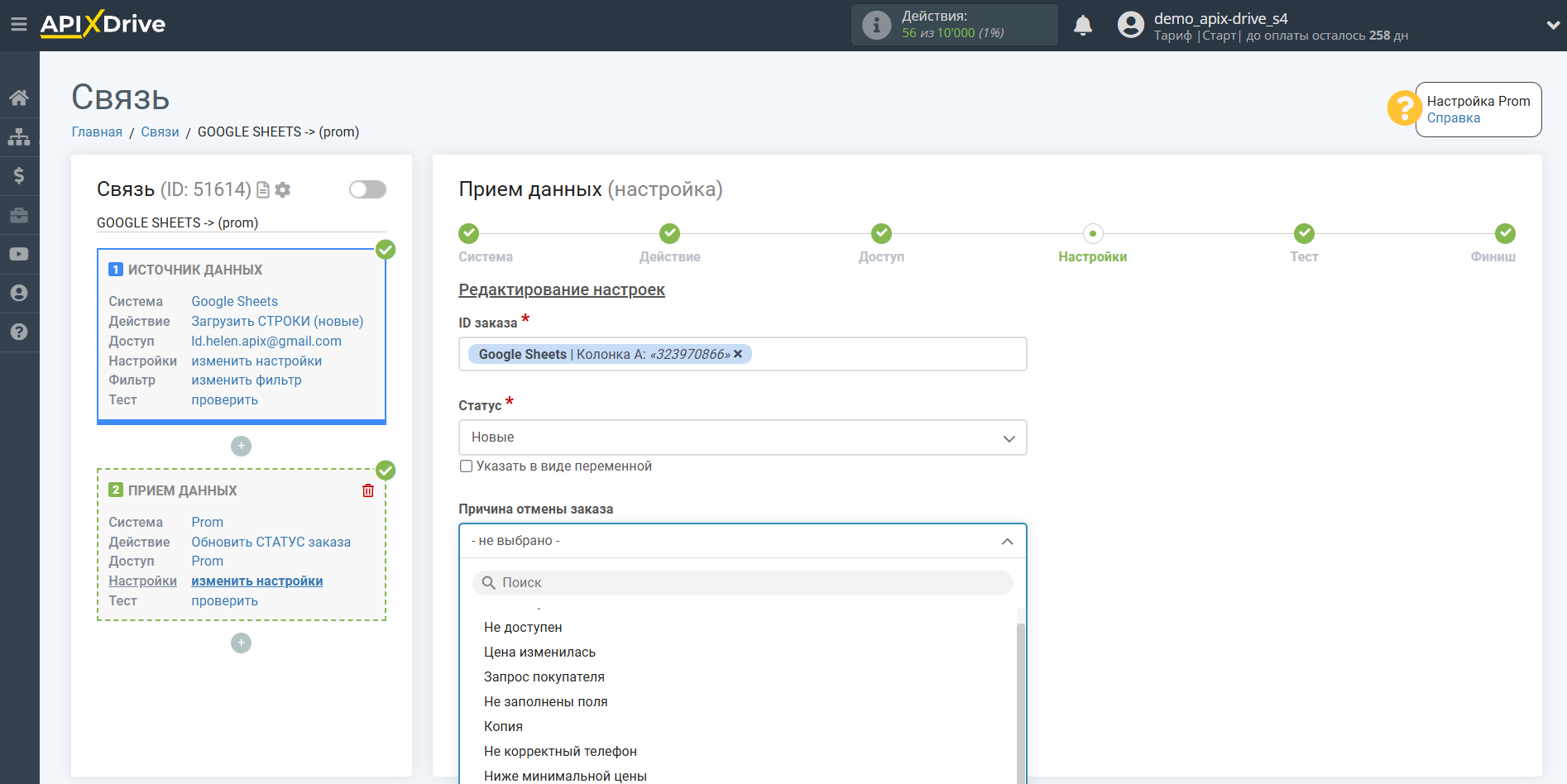
Task: Click Prom system link in receiver
Action: [x=208, y=523]
